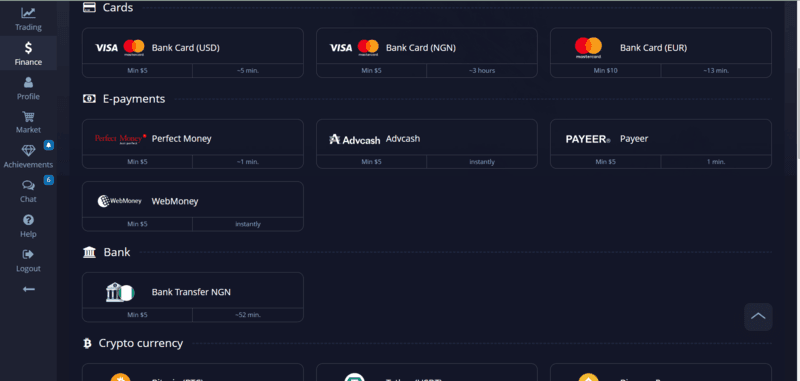The height and width of the screenshot is (381, 800).
Task: Click the Trading label in sidebar
Action: 28,28
